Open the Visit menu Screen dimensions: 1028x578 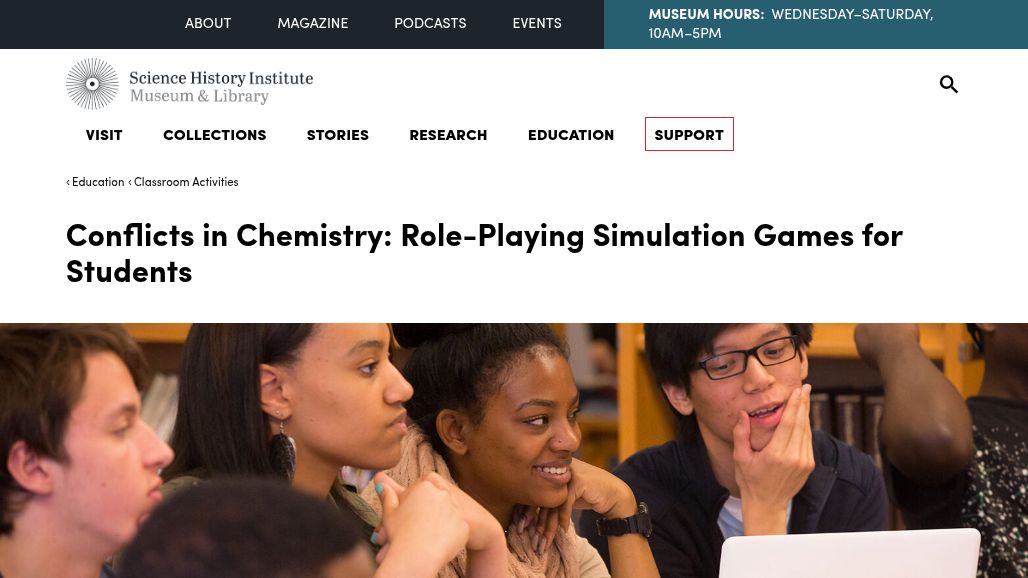104,135
